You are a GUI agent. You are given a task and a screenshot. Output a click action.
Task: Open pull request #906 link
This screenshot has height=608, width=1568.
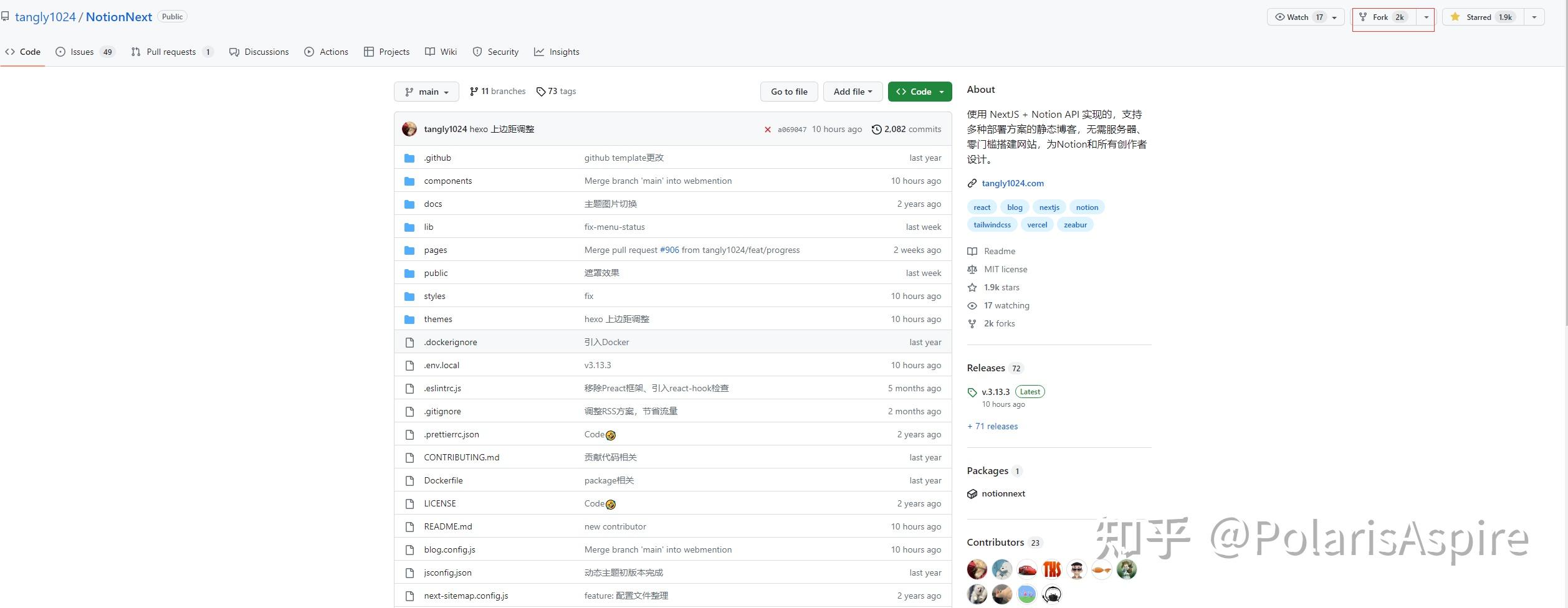[669, 250]
